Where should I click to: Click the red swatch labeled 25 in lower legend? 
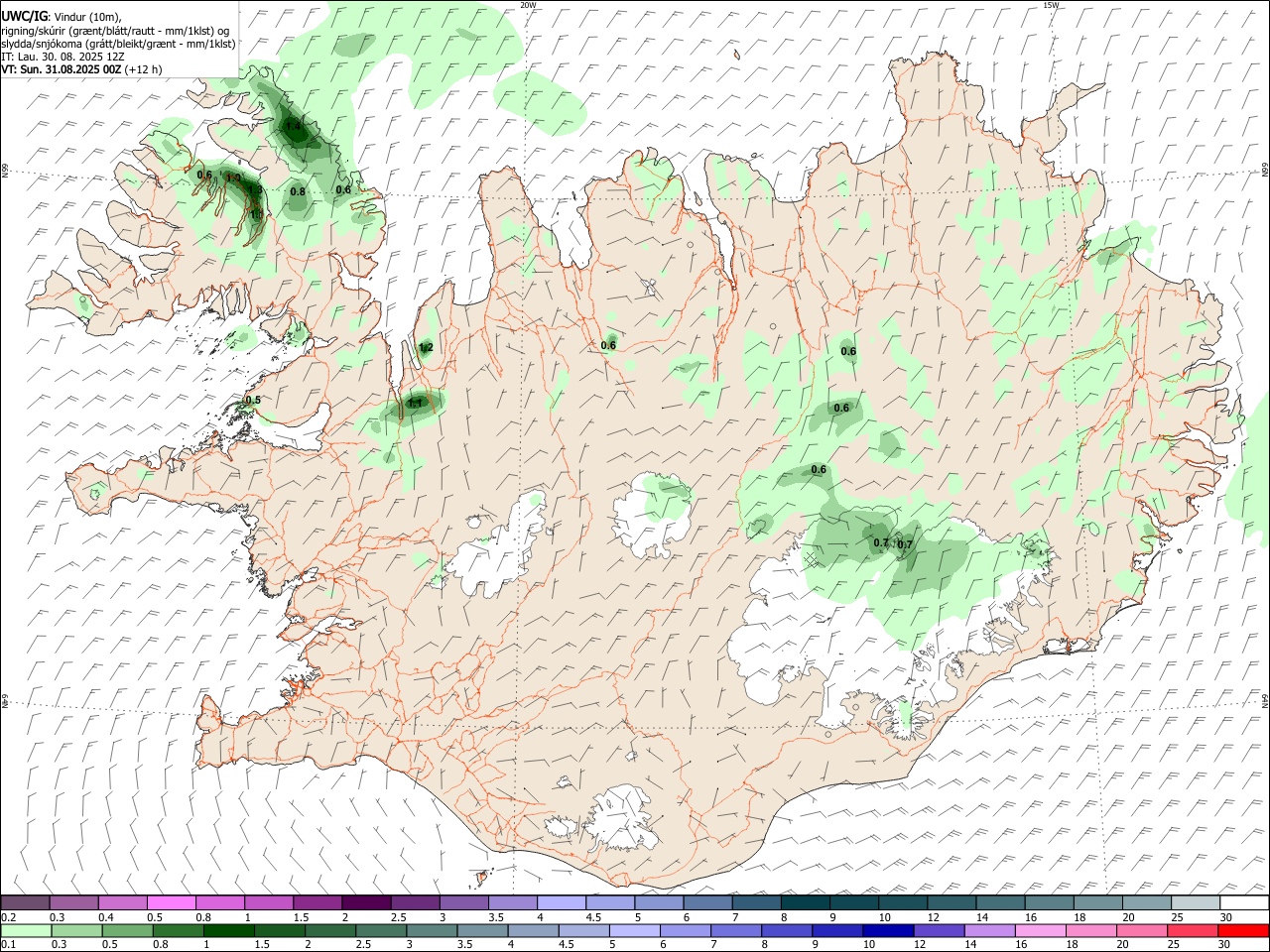[1193, 930]
